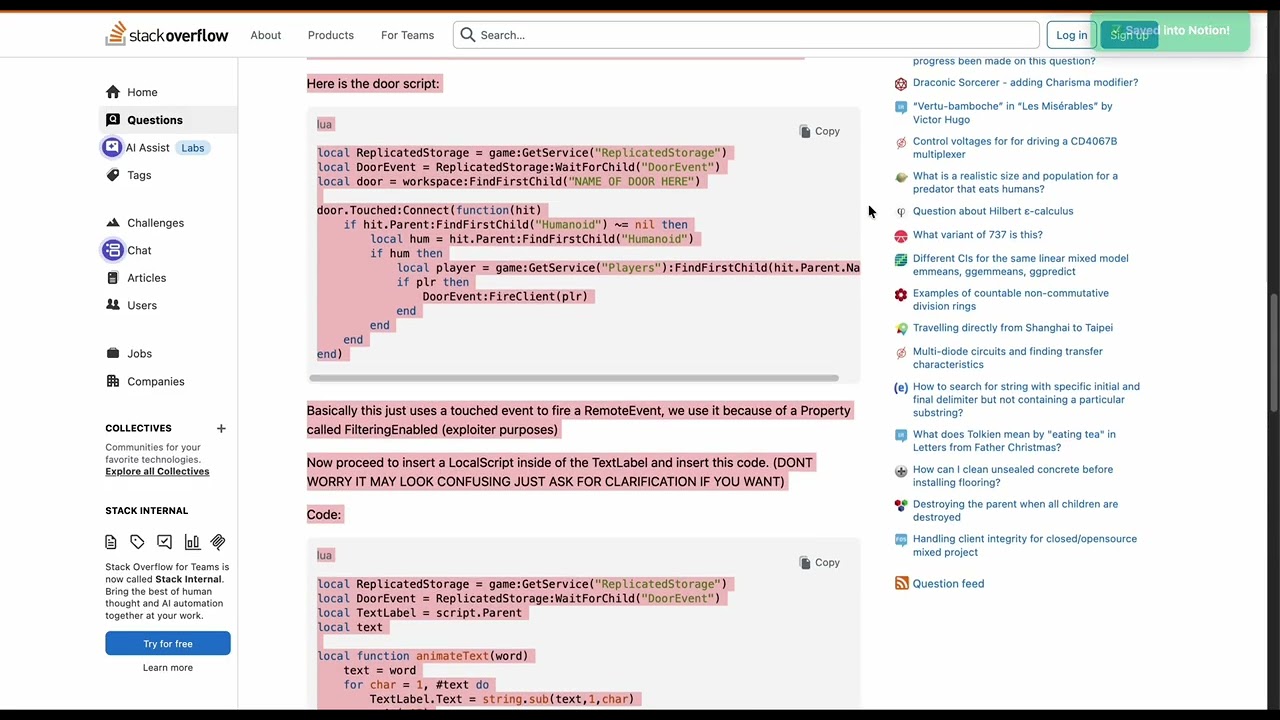Click site icon beside unsealed concrete question
Screen dimensions: 1280x720
click(901, 470)
